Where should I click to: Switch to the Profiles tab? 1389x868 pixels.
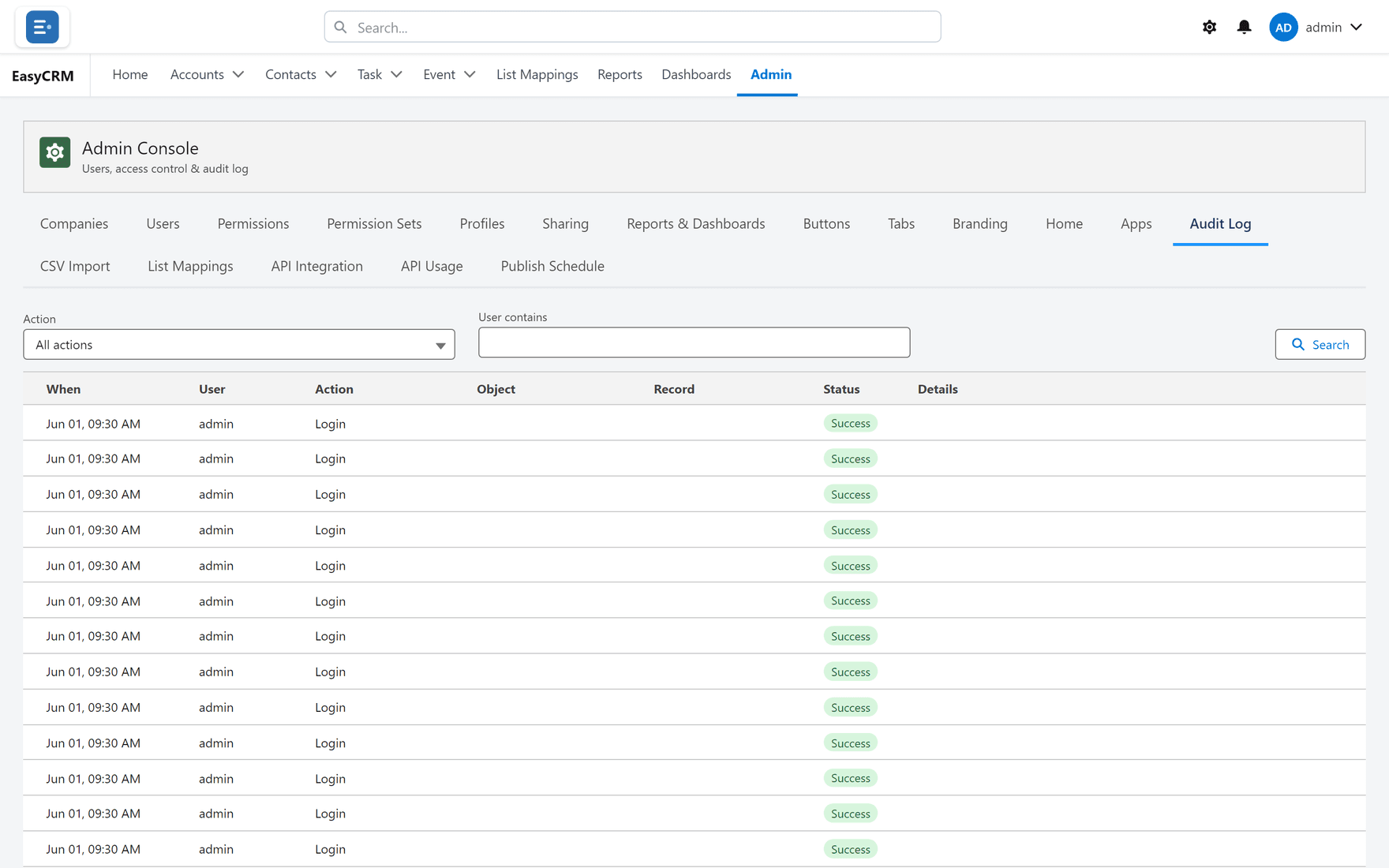click(x=482, y=223)
